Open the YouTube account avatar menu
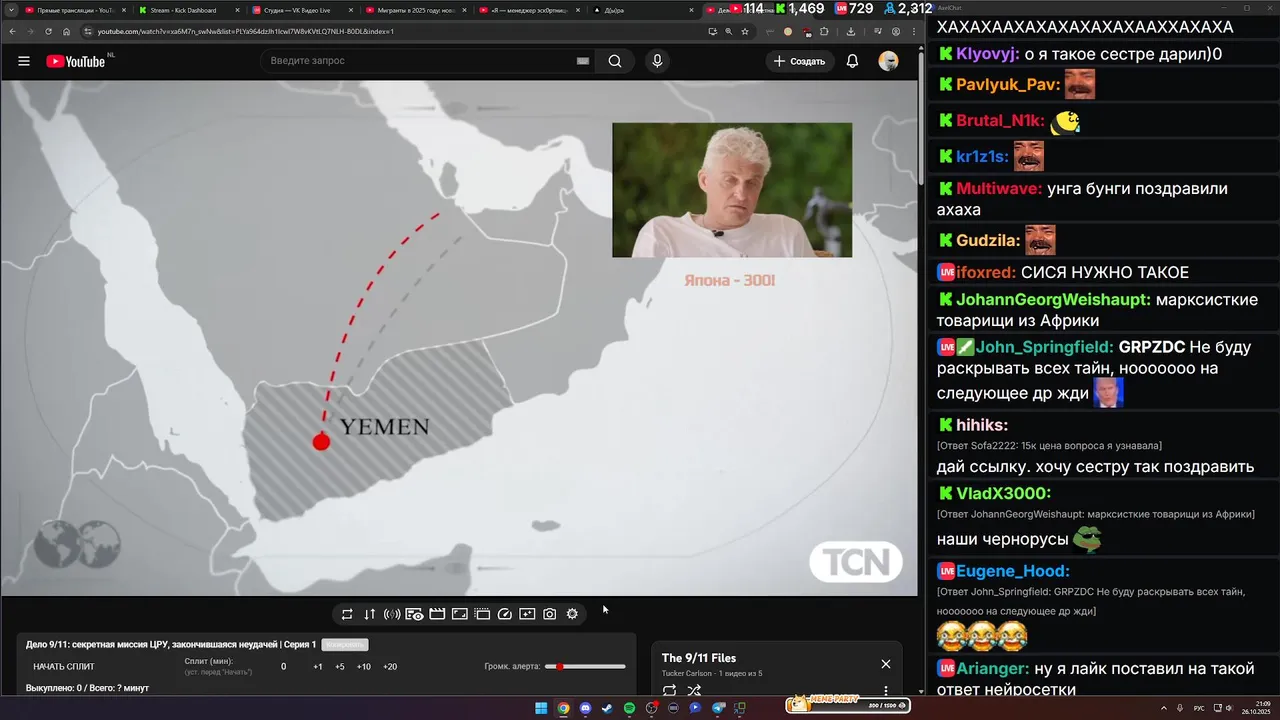Image resolution: width=1280 pixels, height=720 pixels. click(x=888, y=61)
